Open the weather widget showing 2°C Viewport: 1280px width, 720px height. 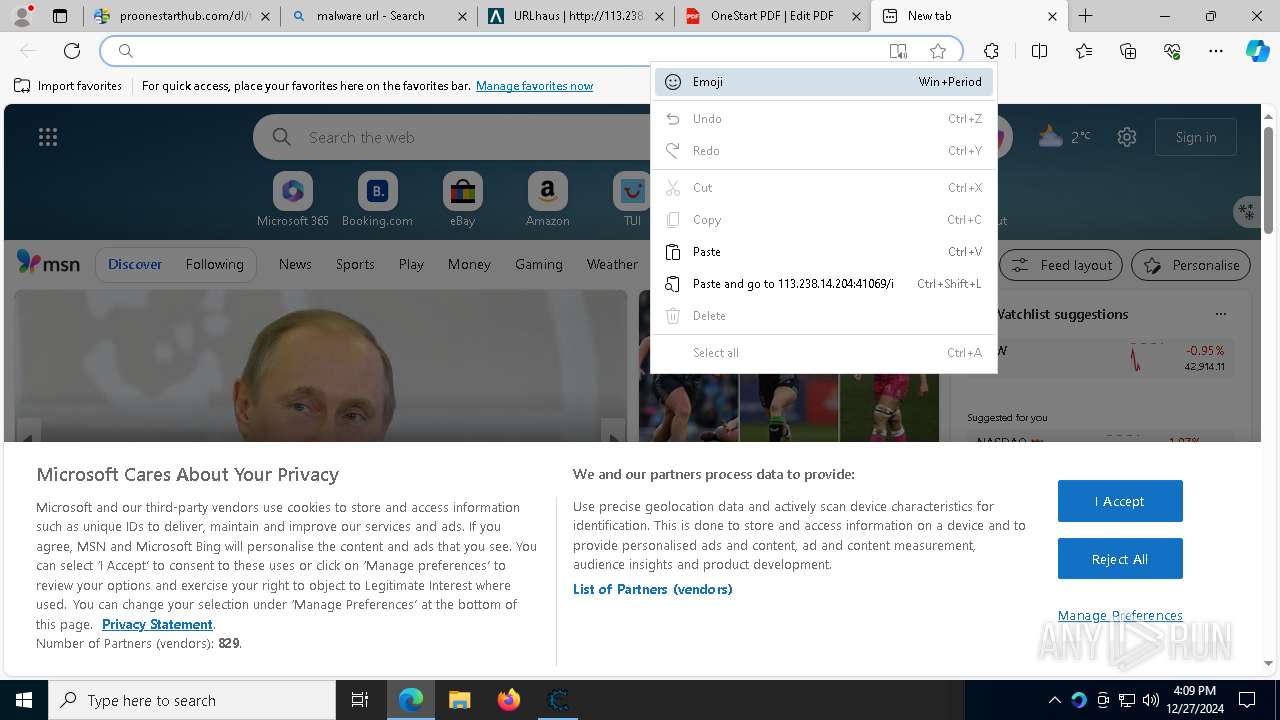point(1065,137)
